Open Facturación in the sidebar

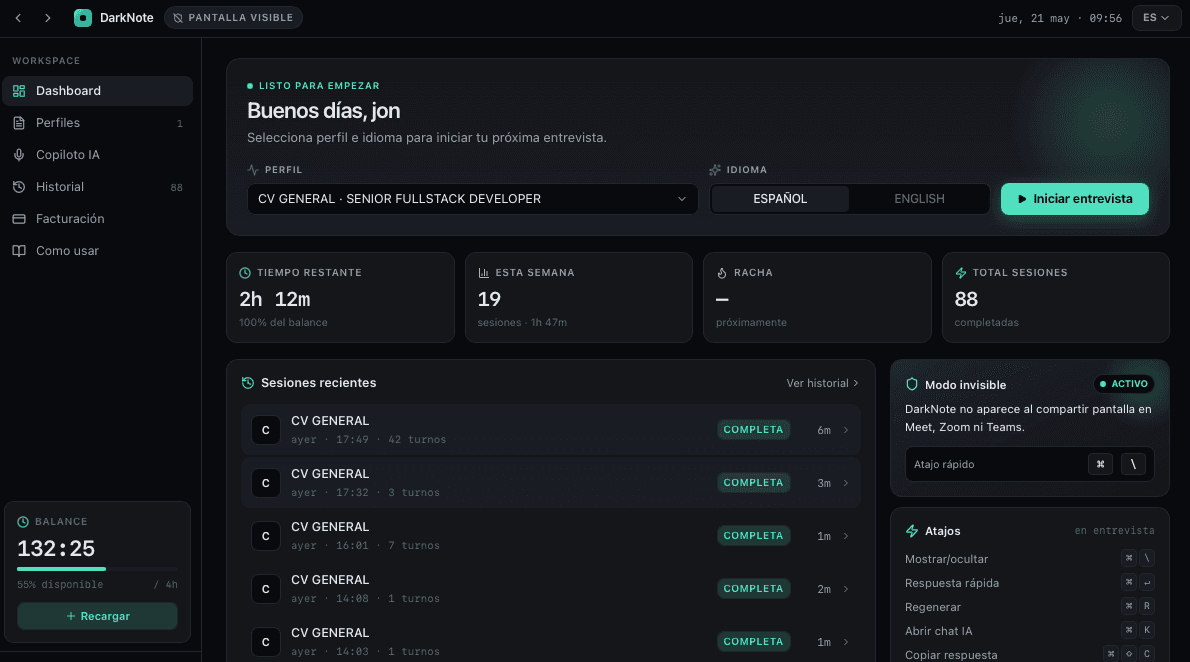[x=97, y=219]
